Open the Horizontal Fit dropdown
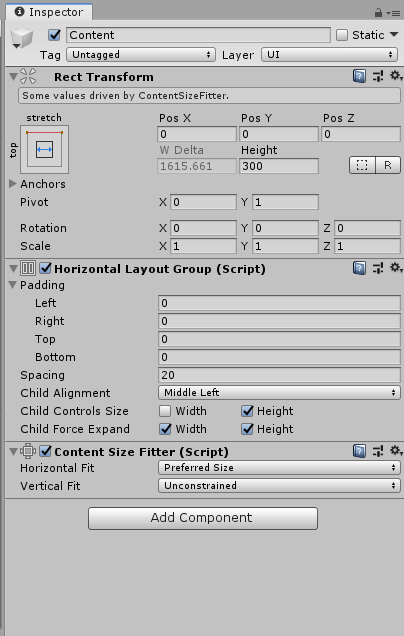Image resolution: width=404 pixels, height=636 pixels. point(279,468)
